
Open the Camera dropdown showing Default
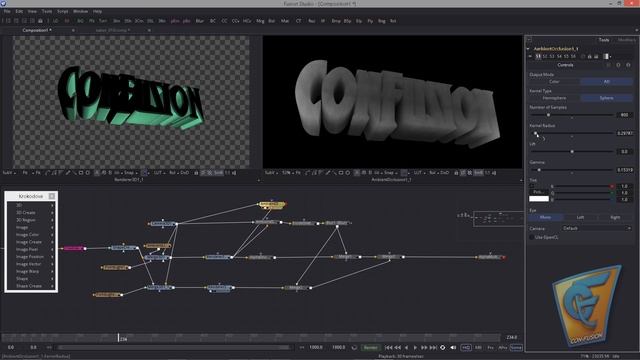click(x=596, y=228)
